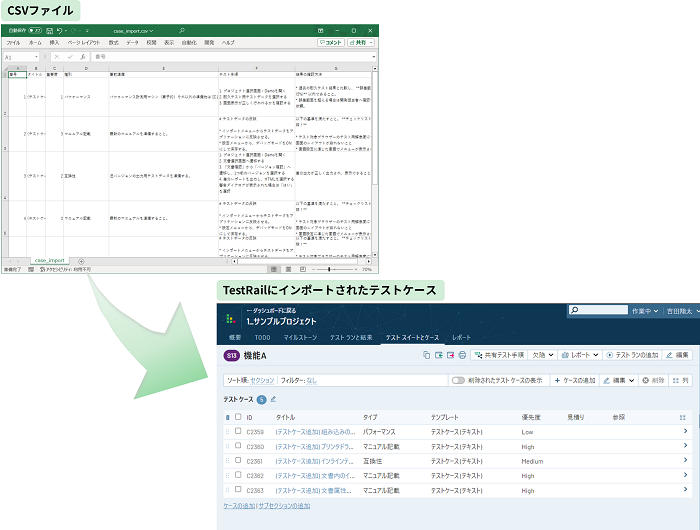Click the Excel title bar search magnifier
Image resolution: width=700 pixels, height=530 pixels.
(x=182, y=31)
